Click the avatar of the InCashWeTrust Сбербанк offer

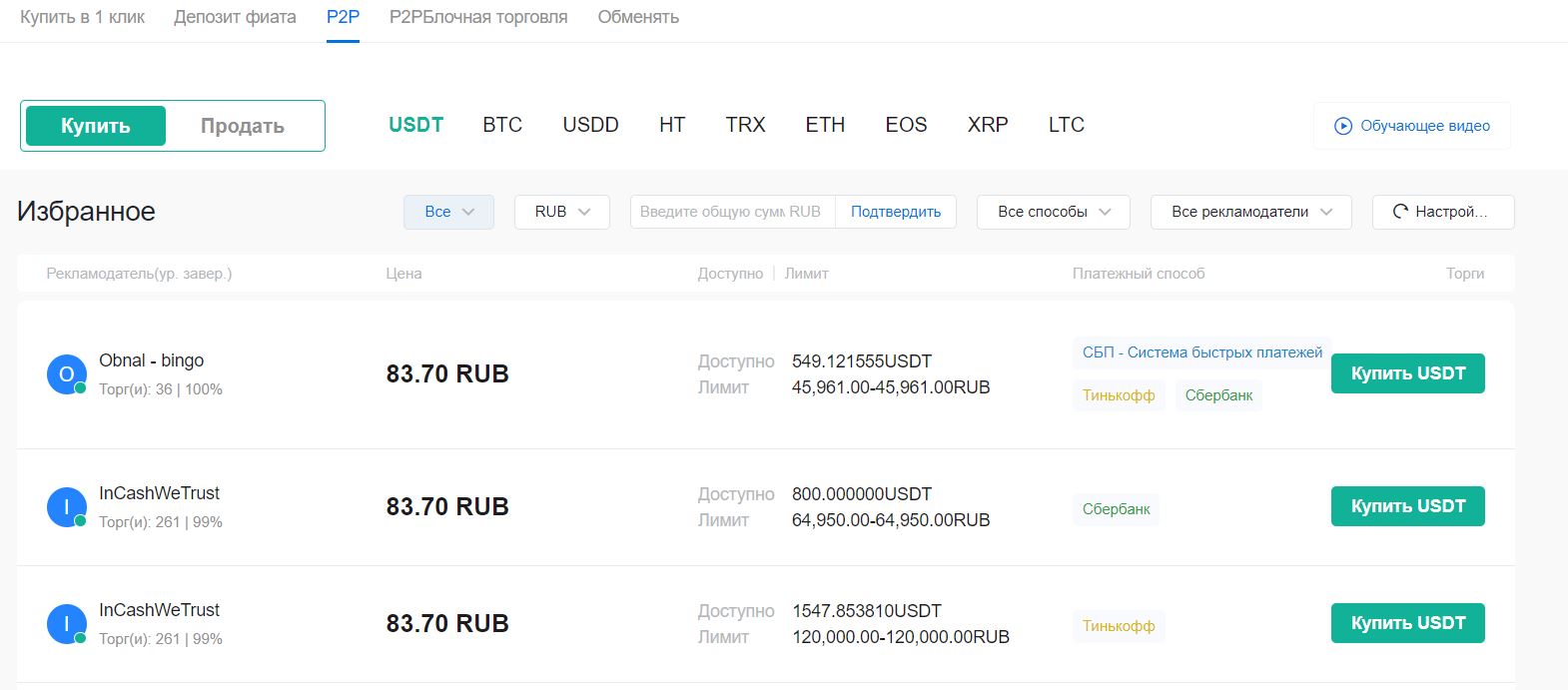pyautogui.click(x=66, y=507)
